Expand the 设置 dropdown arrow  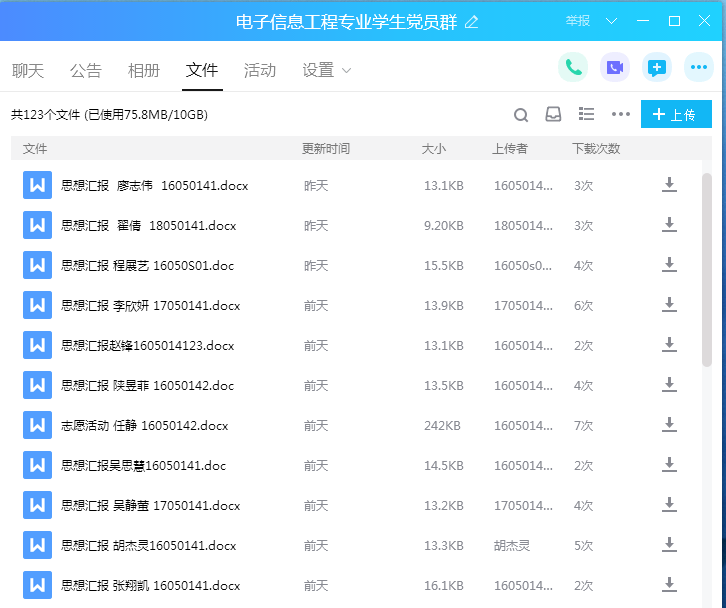pos(347,71)
